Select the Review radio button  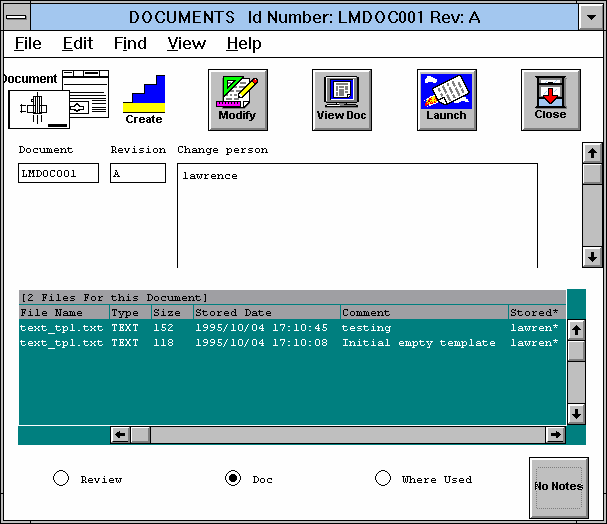[61, 479]
